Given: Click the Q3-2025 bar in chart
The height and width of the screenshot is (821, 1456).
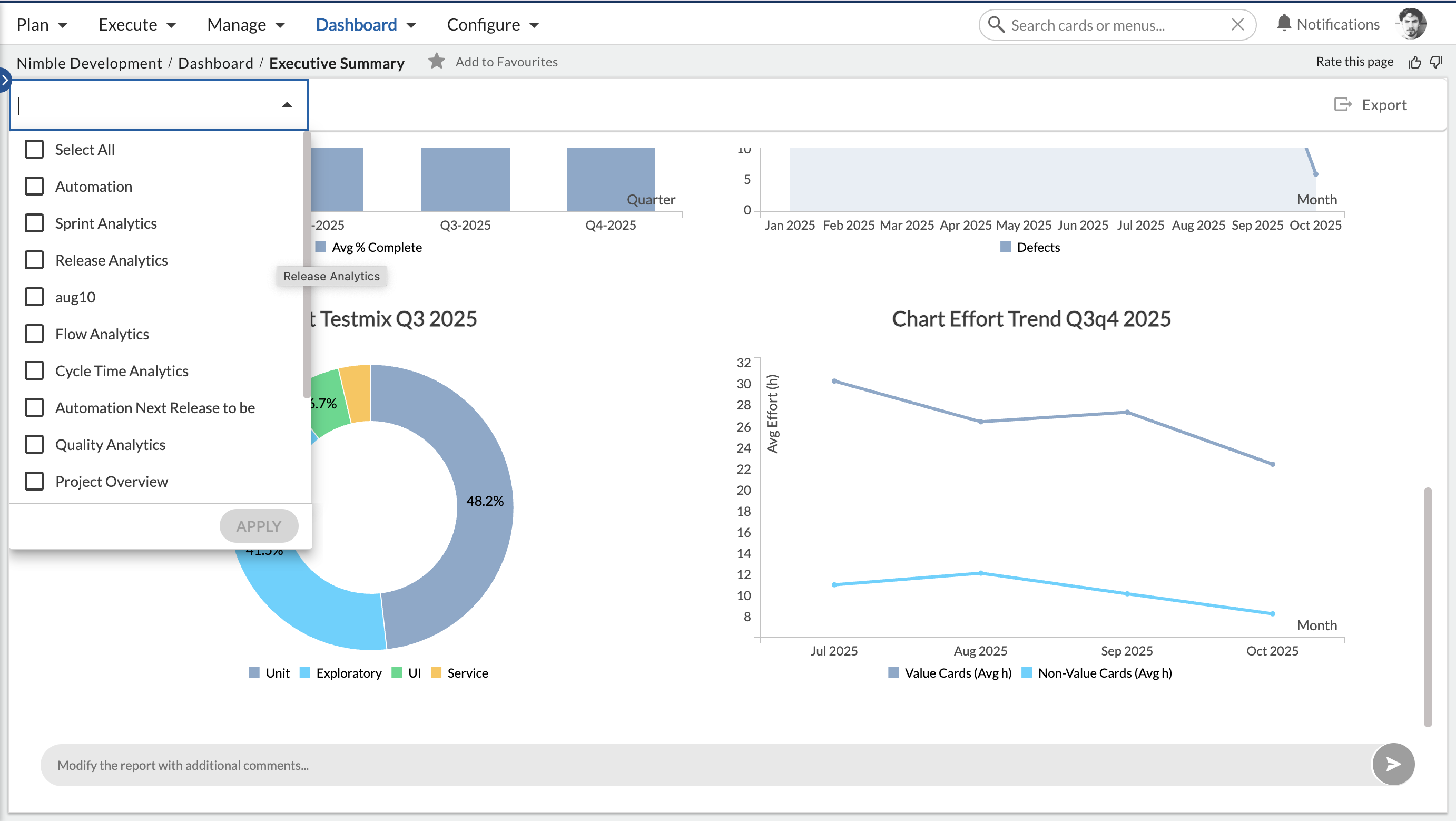Looking at the screenshot, I should [x=465, y=179].
